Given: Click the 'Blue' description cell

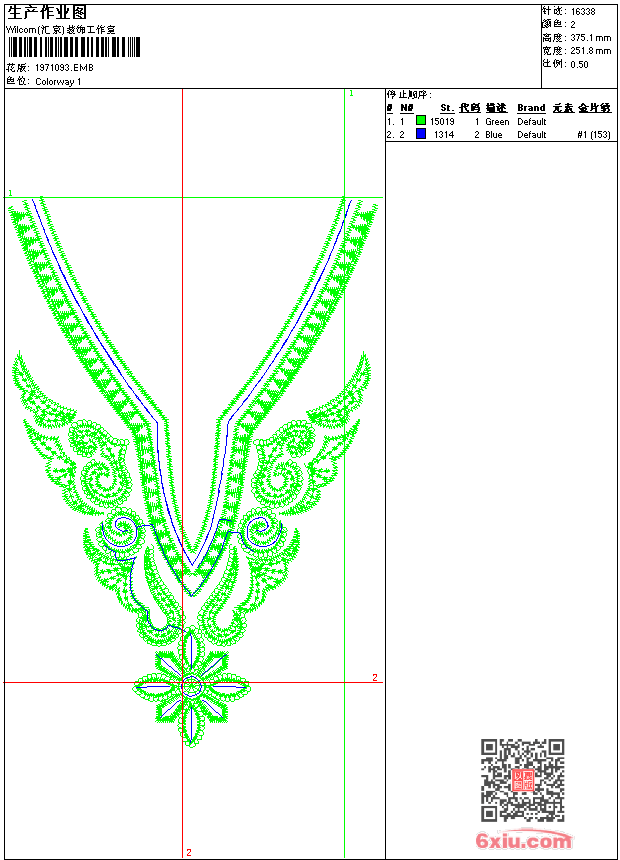Looking at the screenshot, I should [494, 134].
